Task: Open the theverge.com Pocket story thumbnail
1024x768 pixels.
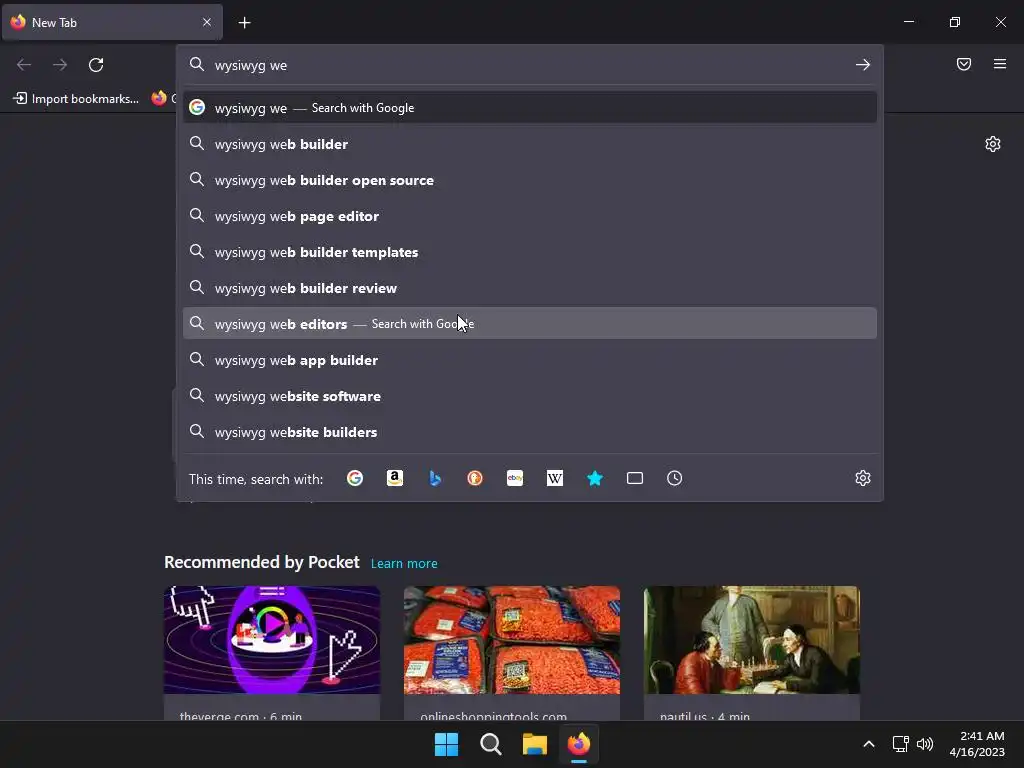Action: point(272,640)
